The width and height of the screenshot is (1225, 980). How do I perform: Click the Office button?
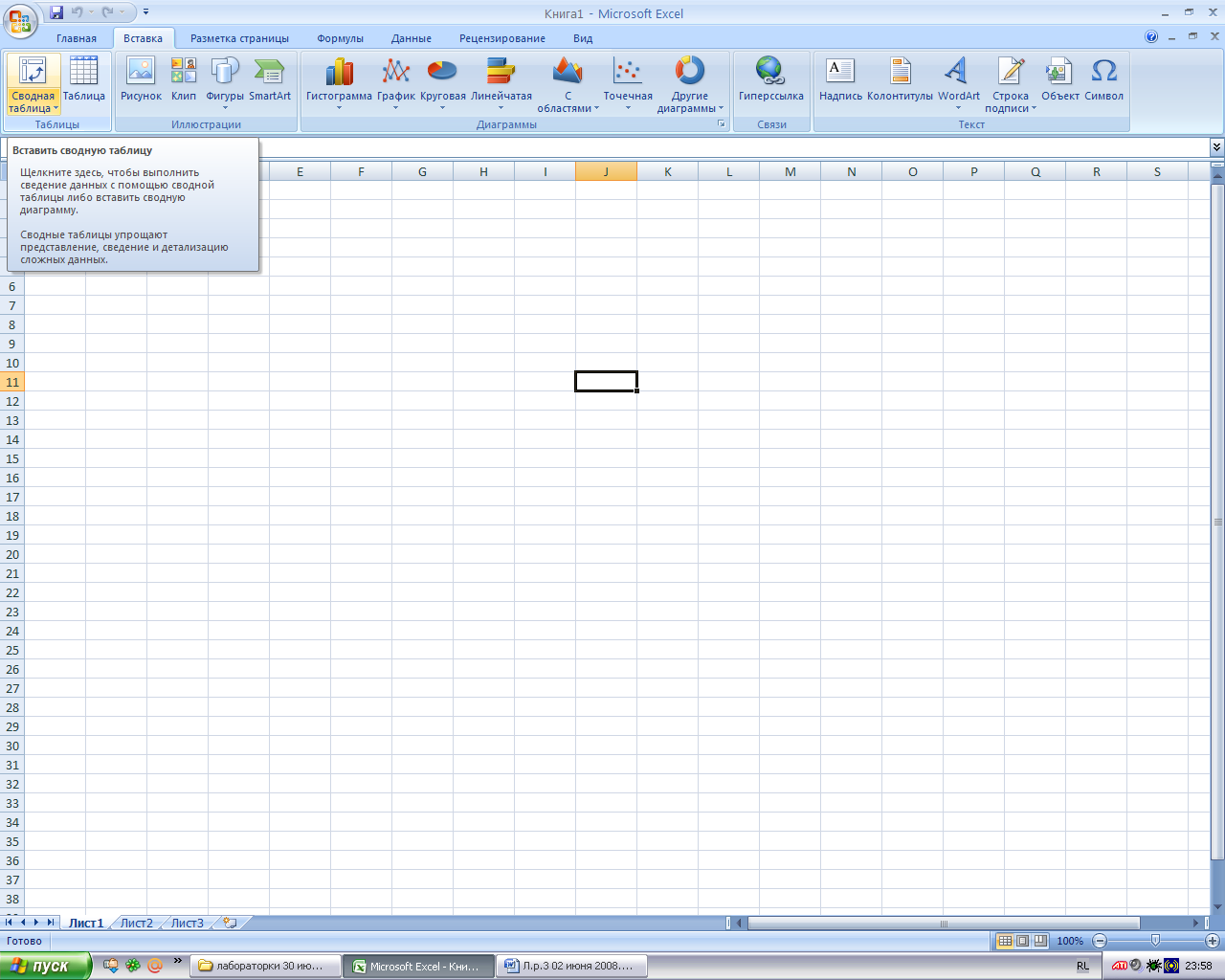coord(18,19)
